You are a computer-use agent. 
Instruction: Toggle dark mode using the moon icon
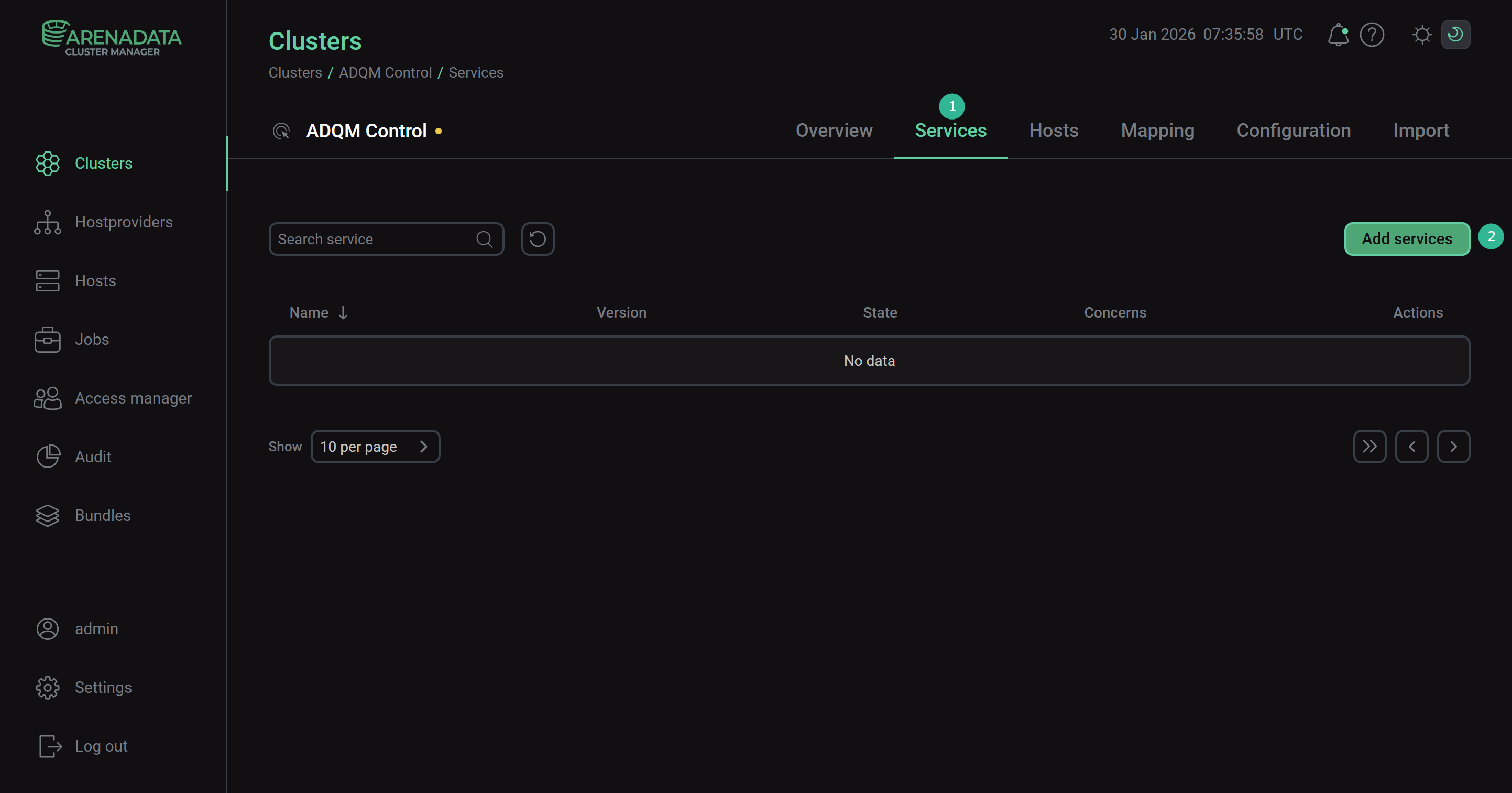[1455, 35]
